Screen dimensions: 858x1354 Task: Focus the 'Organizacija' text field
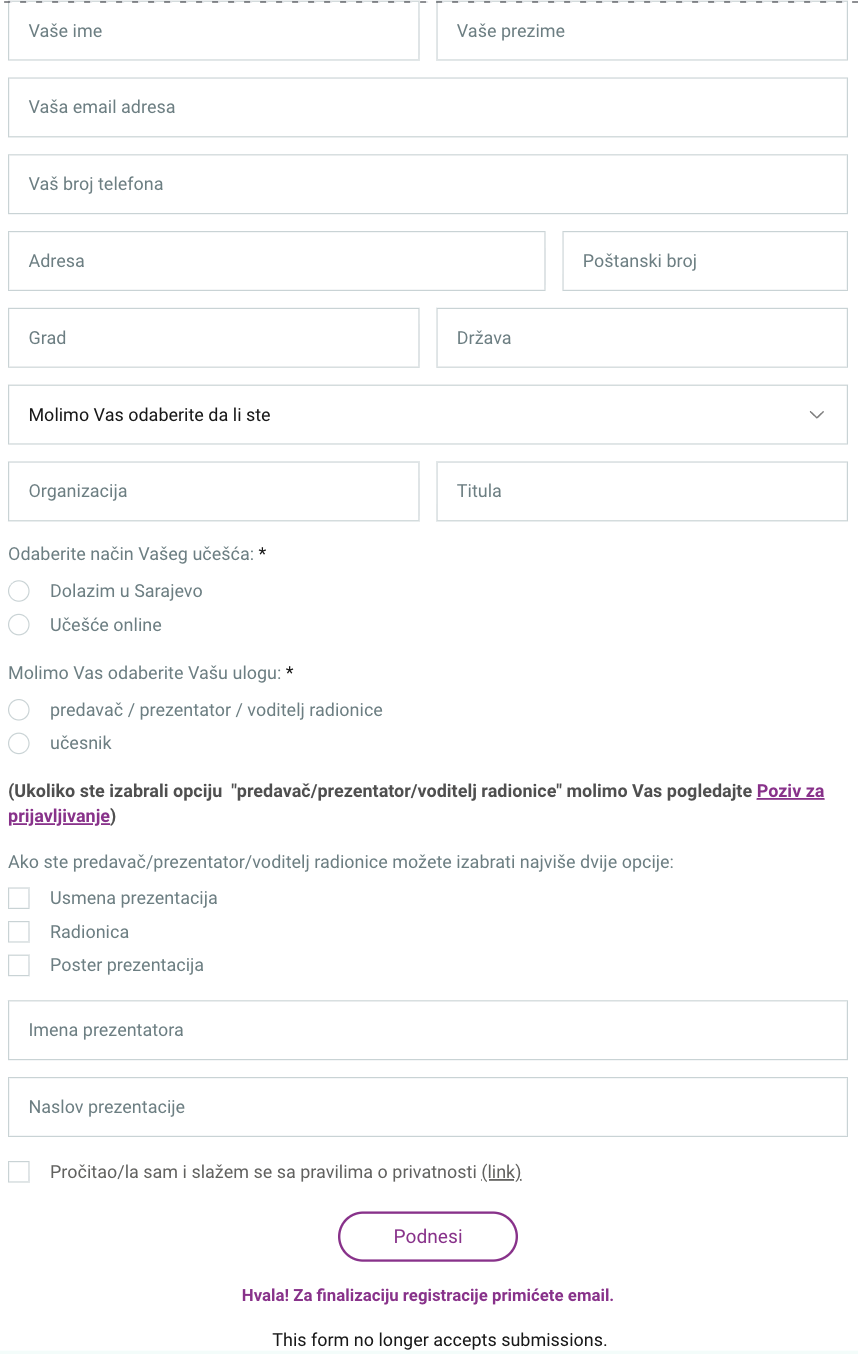tap(214, 491)
